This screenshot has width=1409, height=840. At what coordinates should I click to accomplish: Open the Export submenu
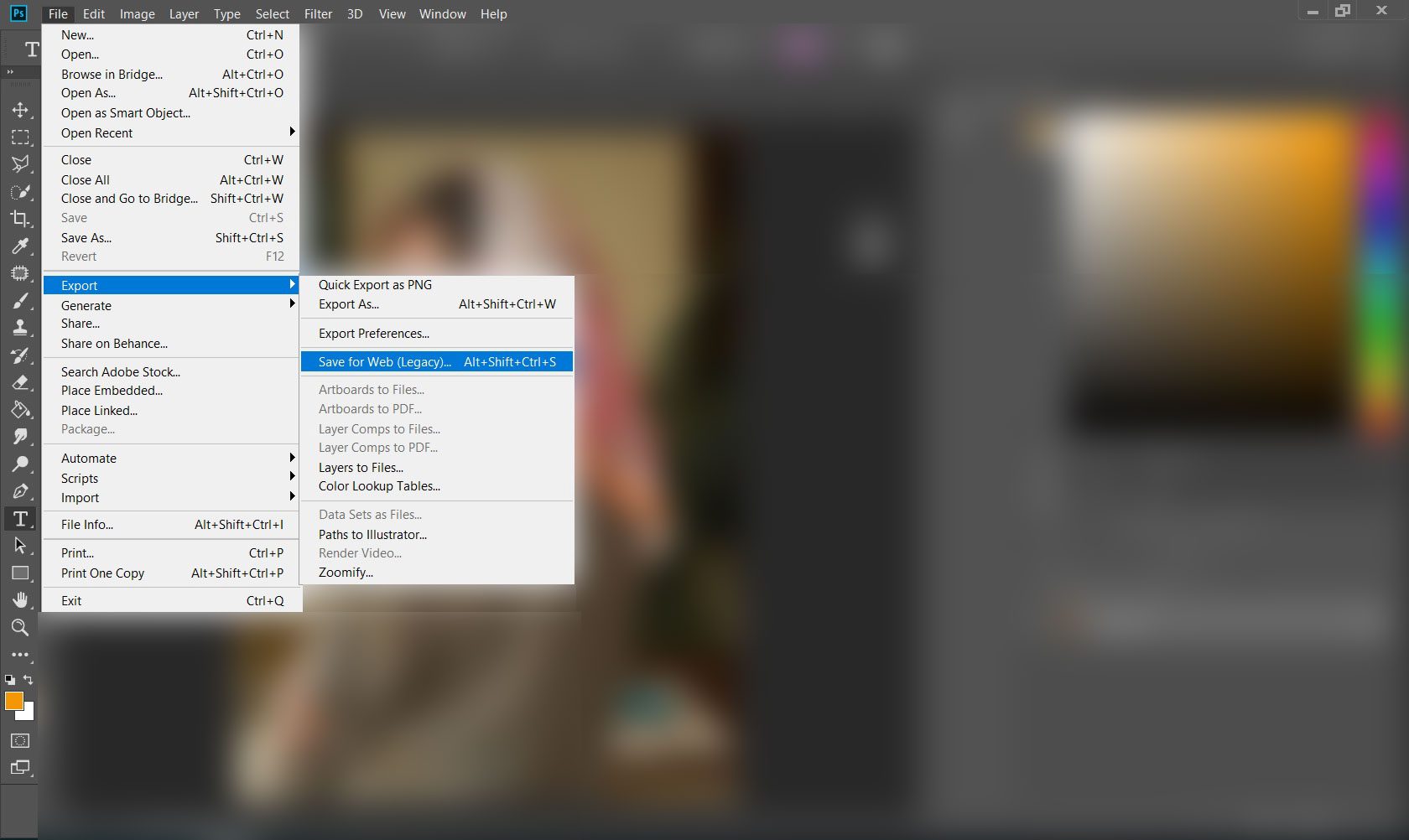pyautogui.click(x=171, y=285)
